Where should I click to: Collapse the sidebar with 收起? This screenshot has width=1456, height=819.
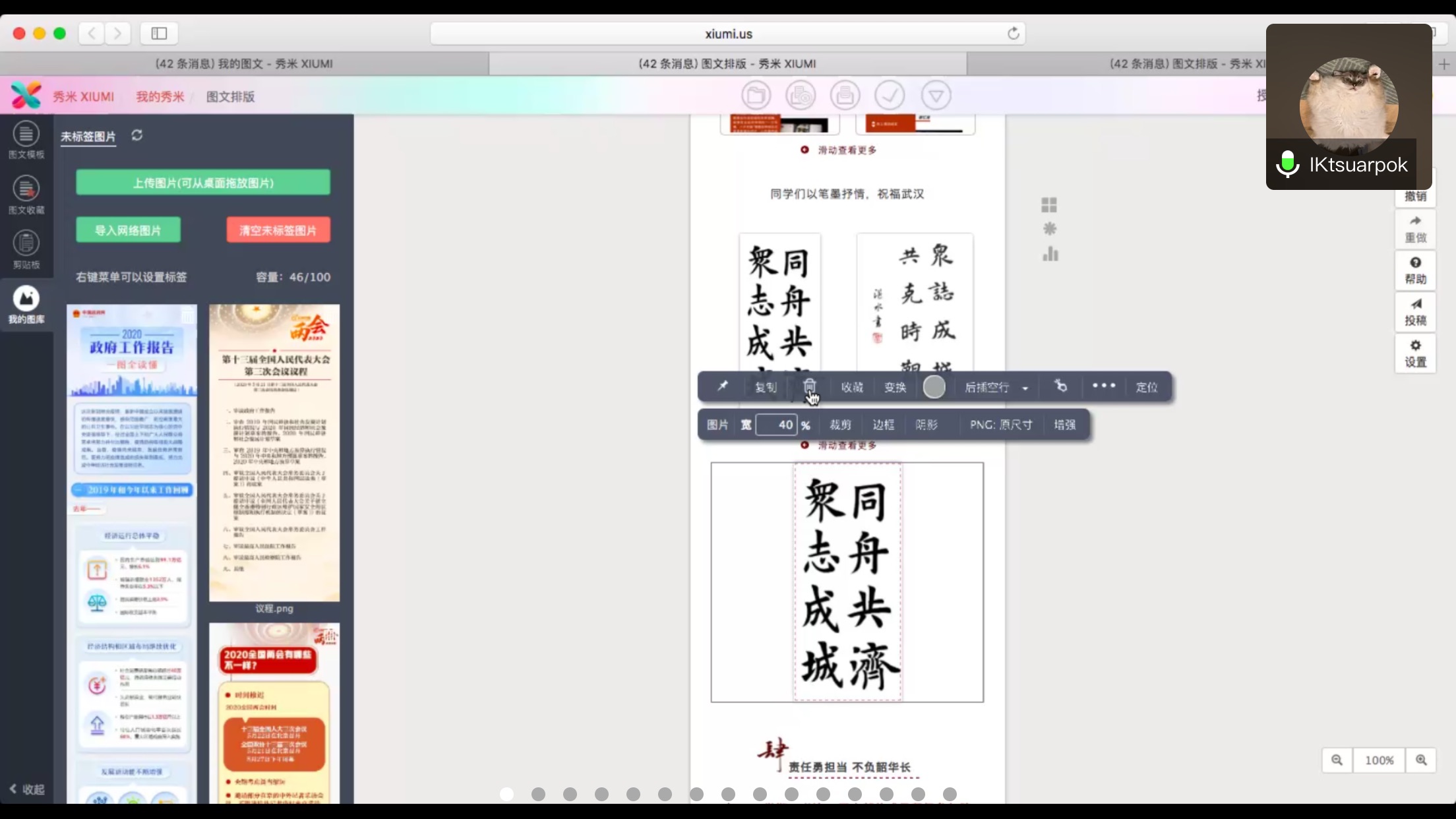[x=27, y=789]
